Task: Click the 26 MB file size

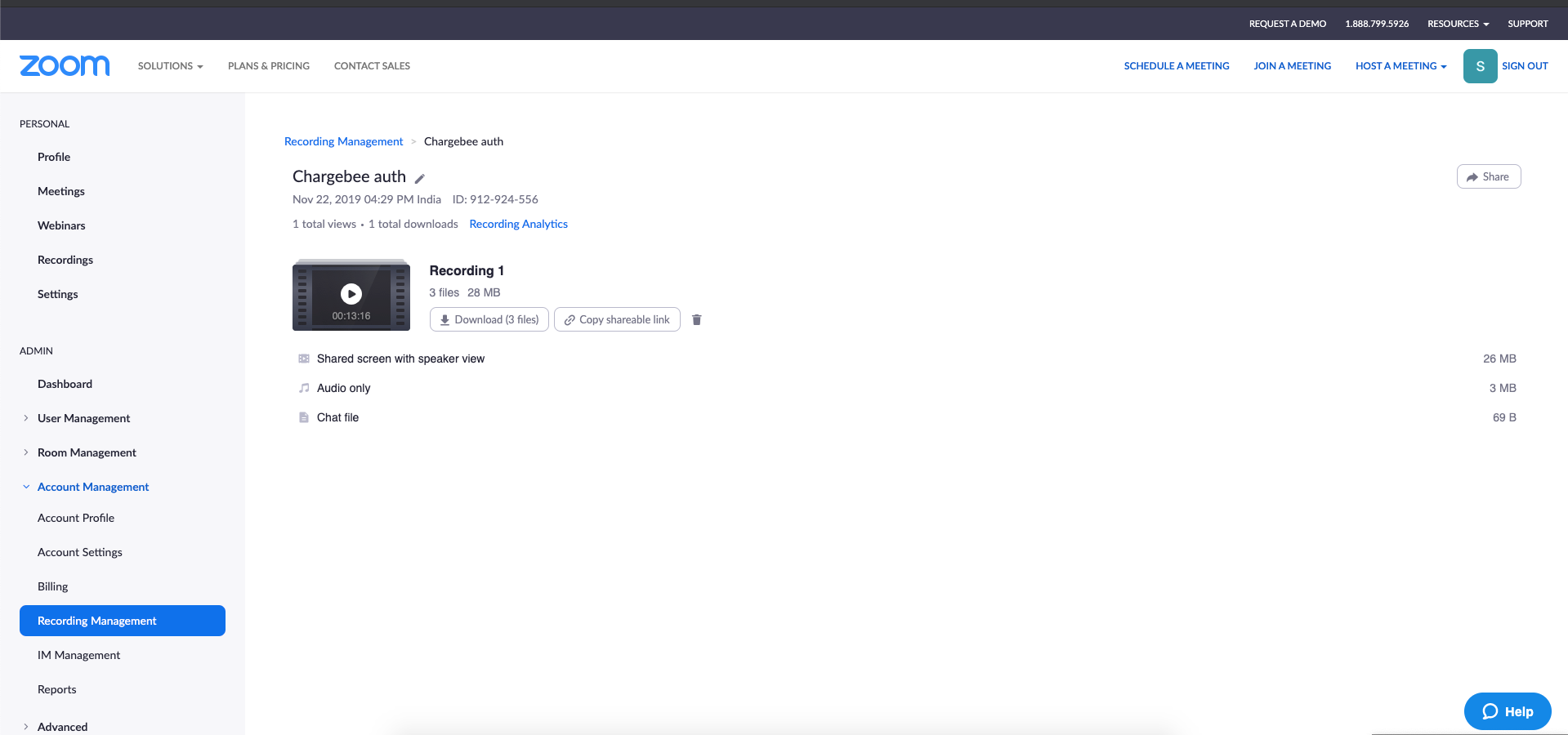Action: pos(1500,359)
